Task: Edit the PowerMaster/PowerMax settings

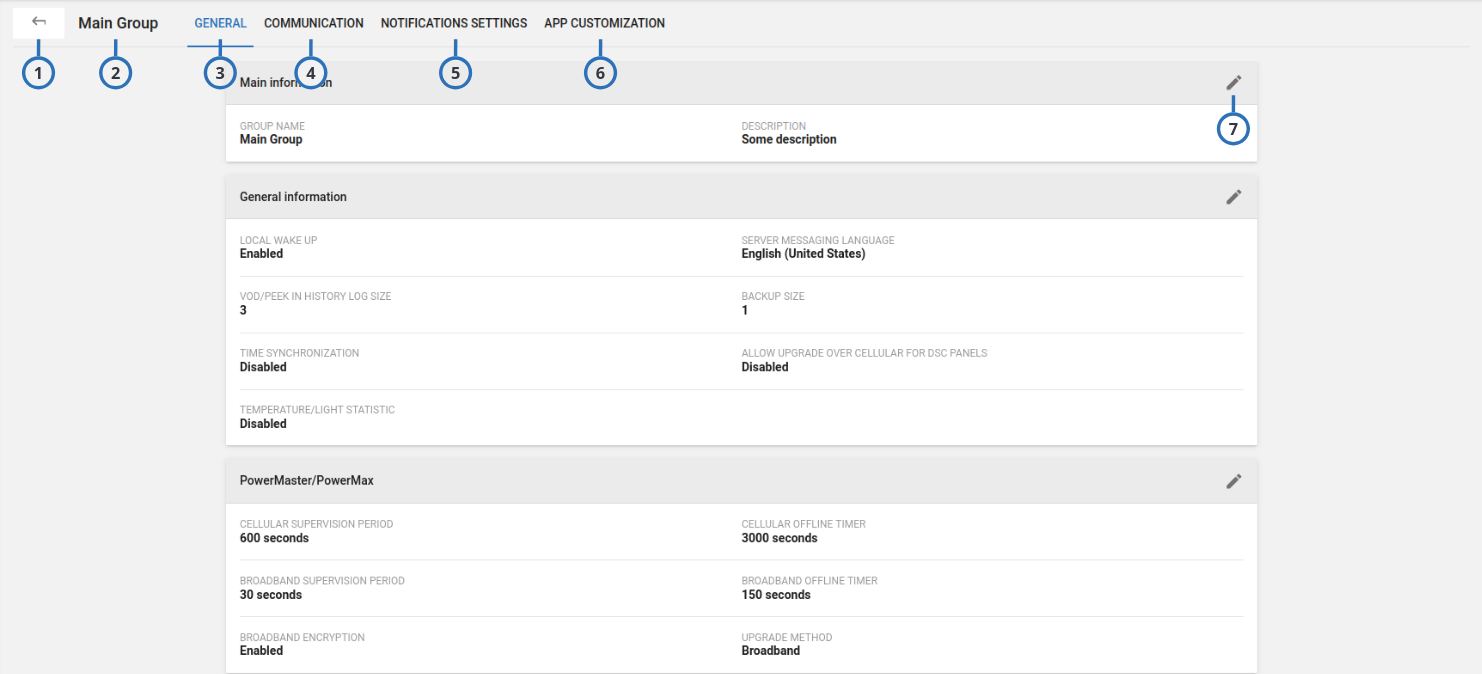Action: (1234, 481)
